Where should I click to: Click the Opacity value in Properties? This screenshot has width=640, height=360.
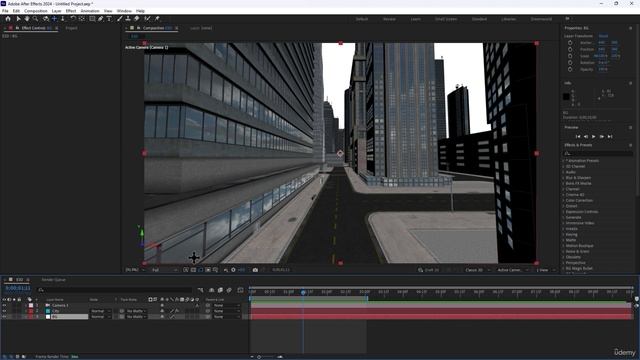602,69
